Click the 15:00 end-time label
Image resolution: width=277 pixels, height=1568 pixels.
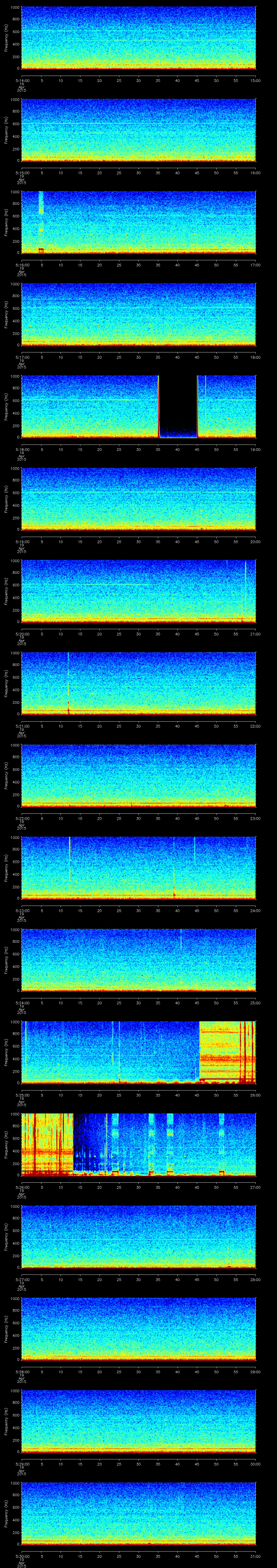pyautogui.click(x=256, y=80)
